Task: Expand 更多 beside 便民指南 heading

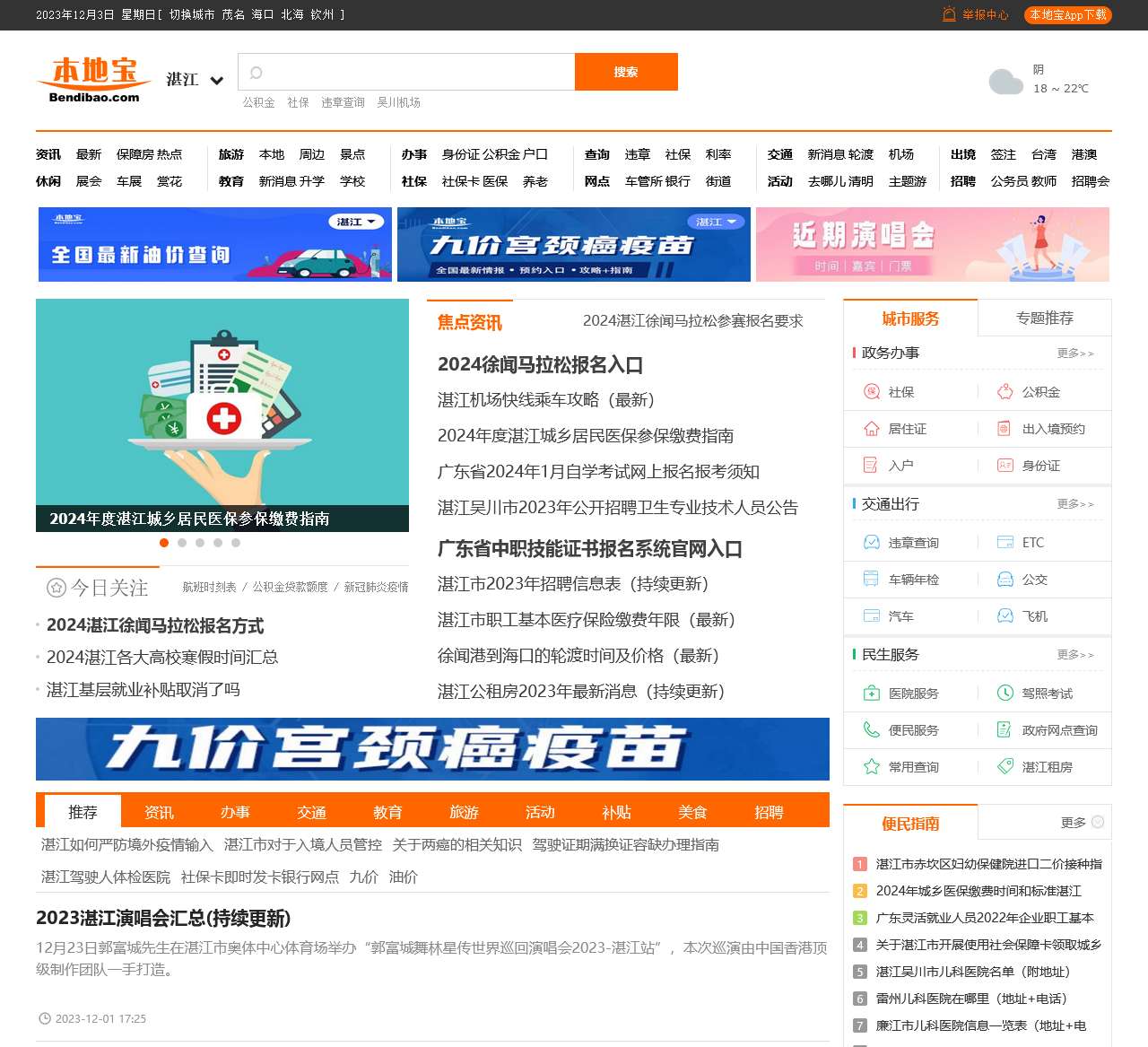Action: [x=1081, y=823]
